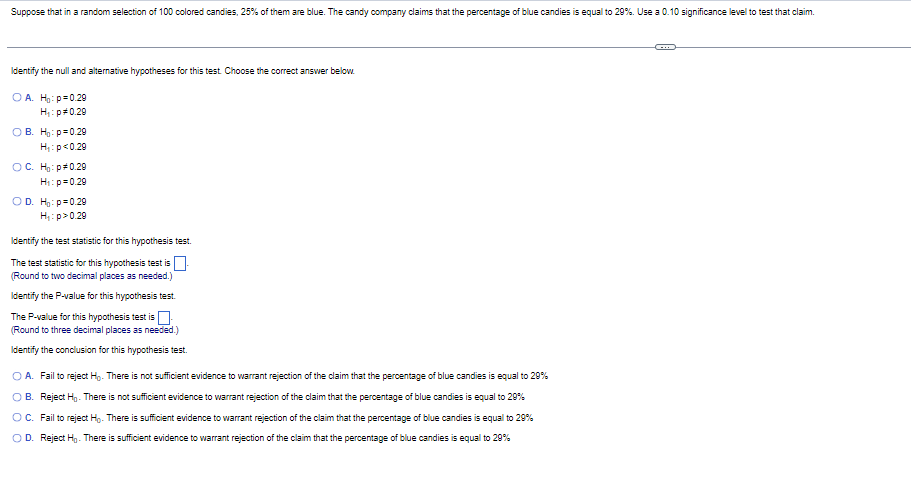Select conclusion A: fail to reject, not sufficient evidence

tap(17, 376)
